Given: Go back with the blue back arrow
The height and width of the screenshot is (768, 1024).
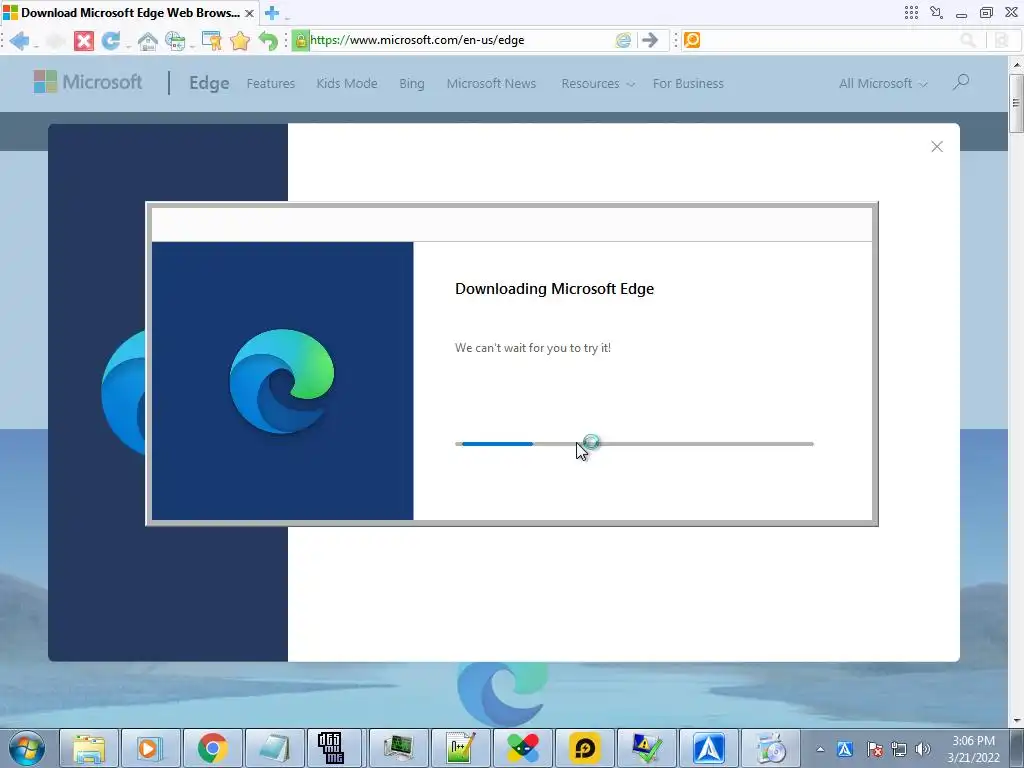Looking at the screenshot, I should coord(19,40).
